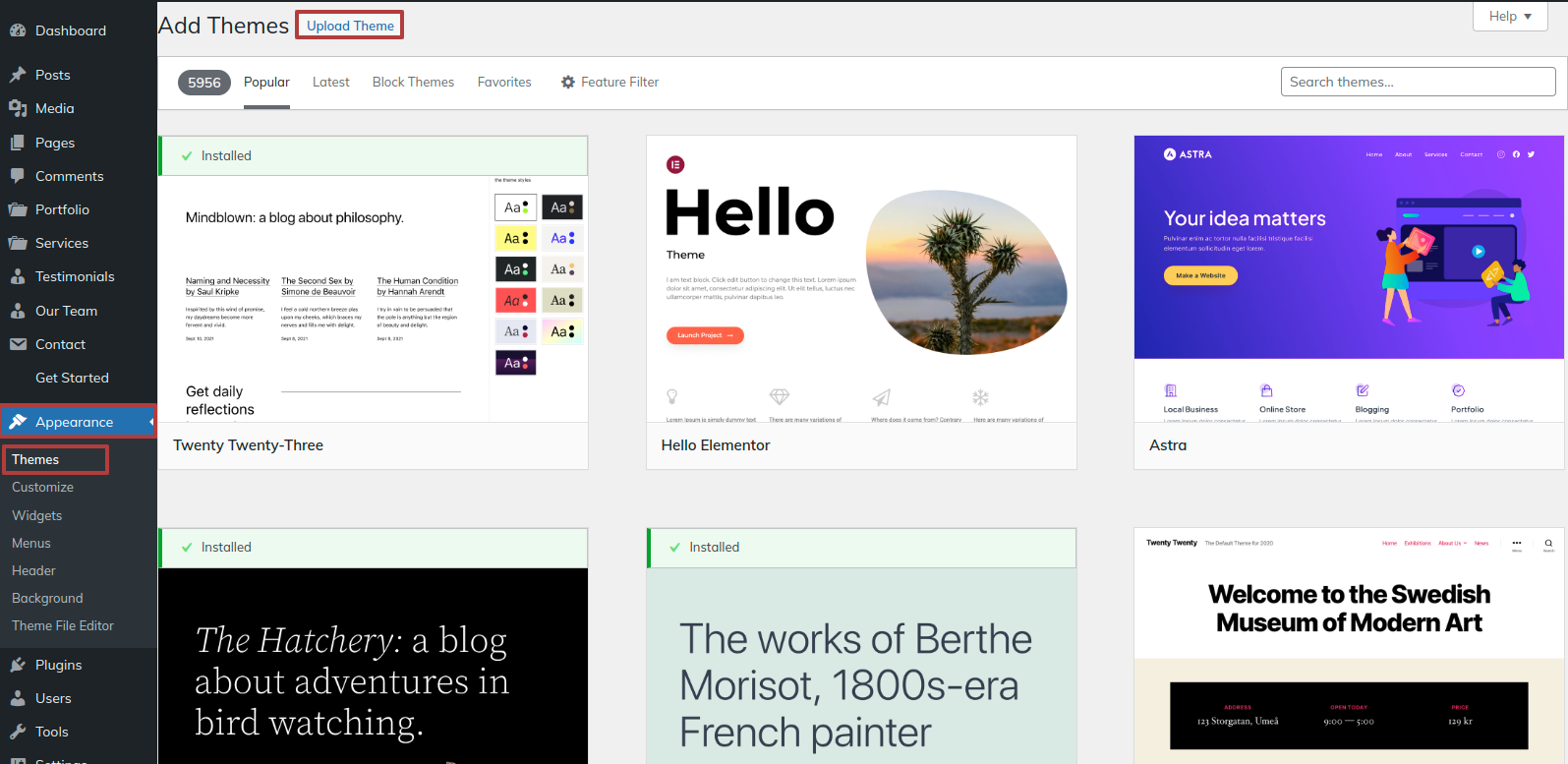Click the Comments speech bubble icon
The width and height of the screenshot is (1568, 764).
coord(18,176)
